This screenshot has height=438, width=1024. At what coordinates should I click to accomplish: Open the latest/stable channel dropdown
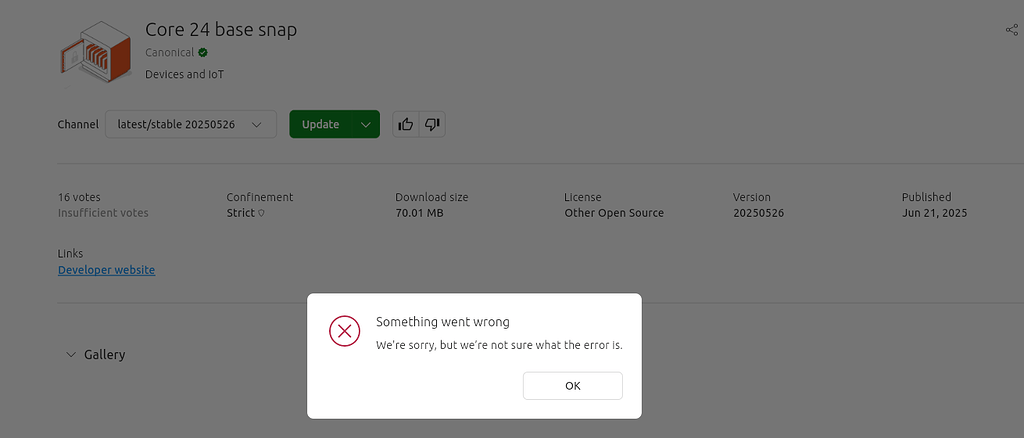[190, 124]
